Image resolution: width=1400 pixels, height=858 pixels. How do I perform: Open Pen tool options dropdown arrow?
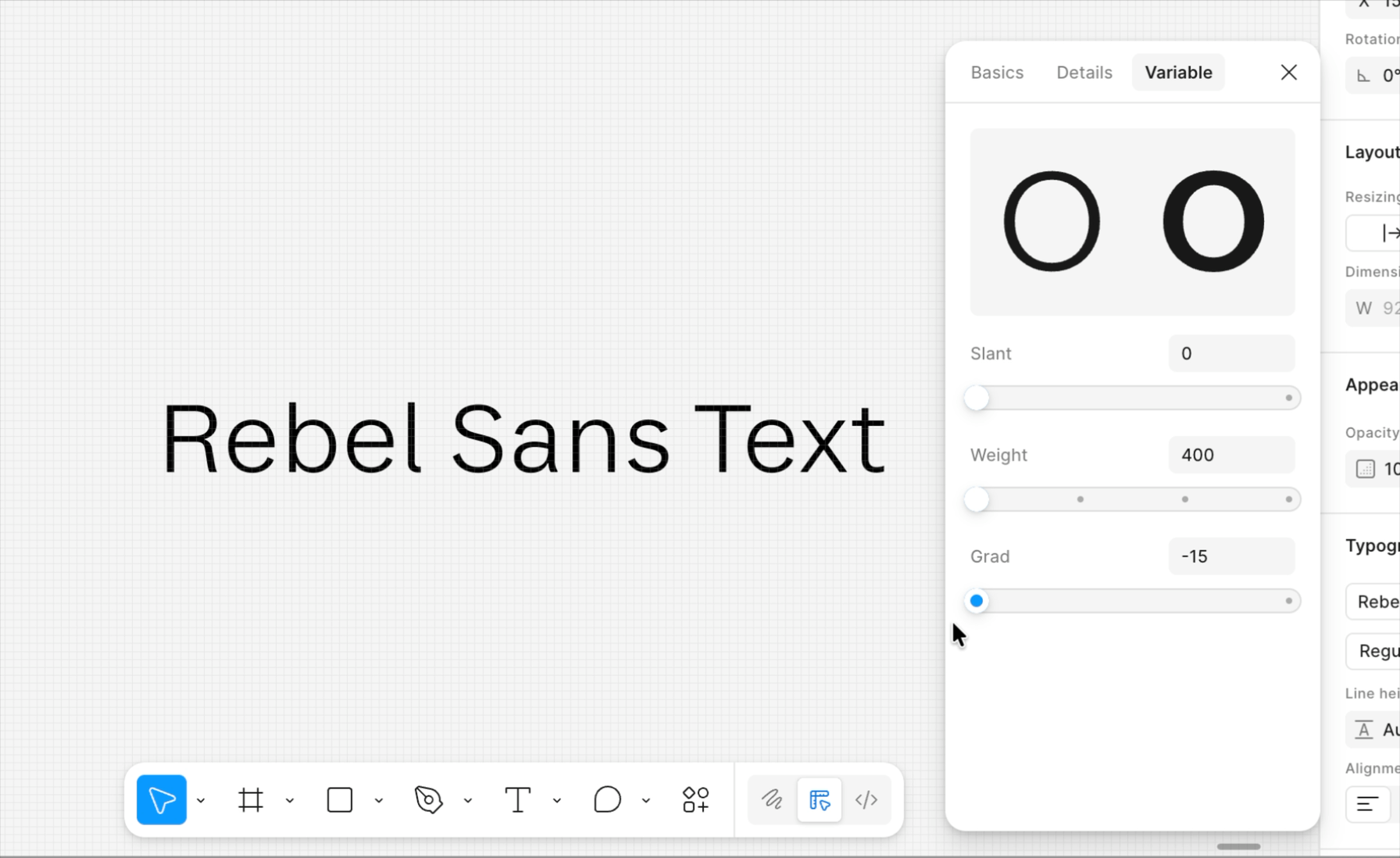coord(468,800)
